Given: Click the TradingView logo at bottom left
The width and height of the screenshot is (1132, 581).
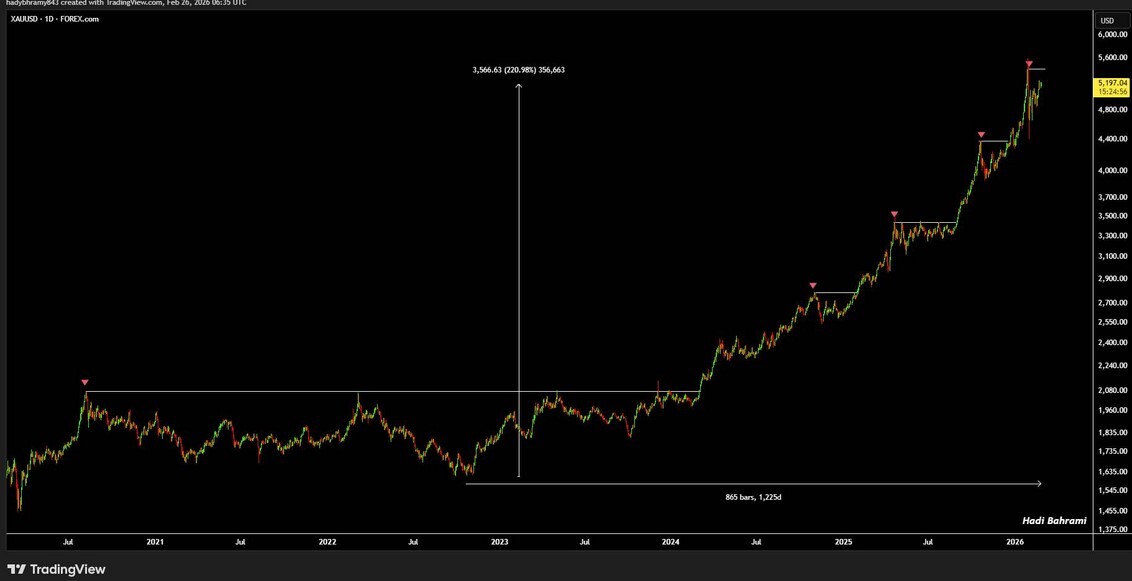Looking at the screenshot, I should (56, 569).
